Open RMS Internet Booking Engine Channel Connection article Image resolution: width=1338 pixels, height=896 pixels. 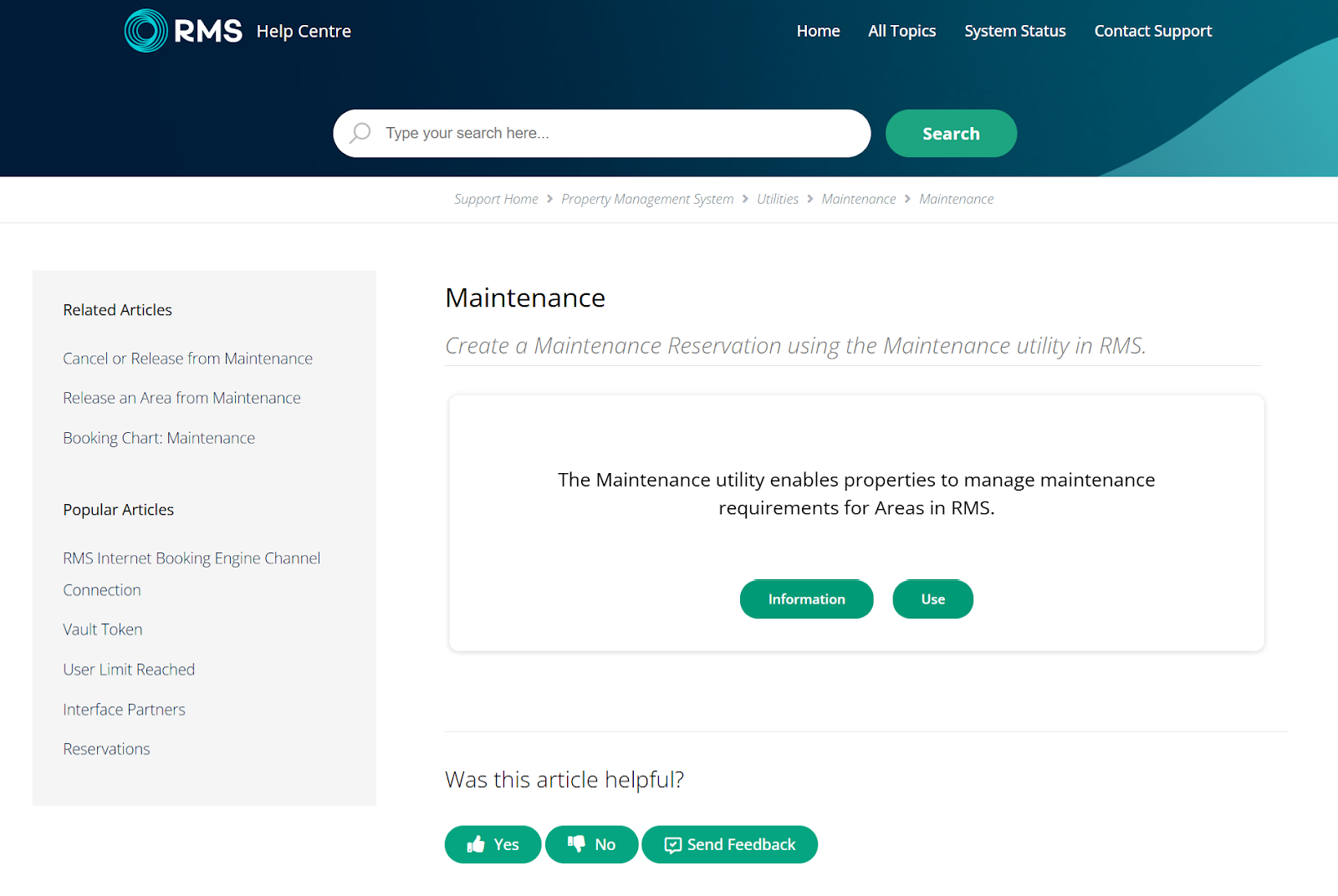click(x=192, y=573)
